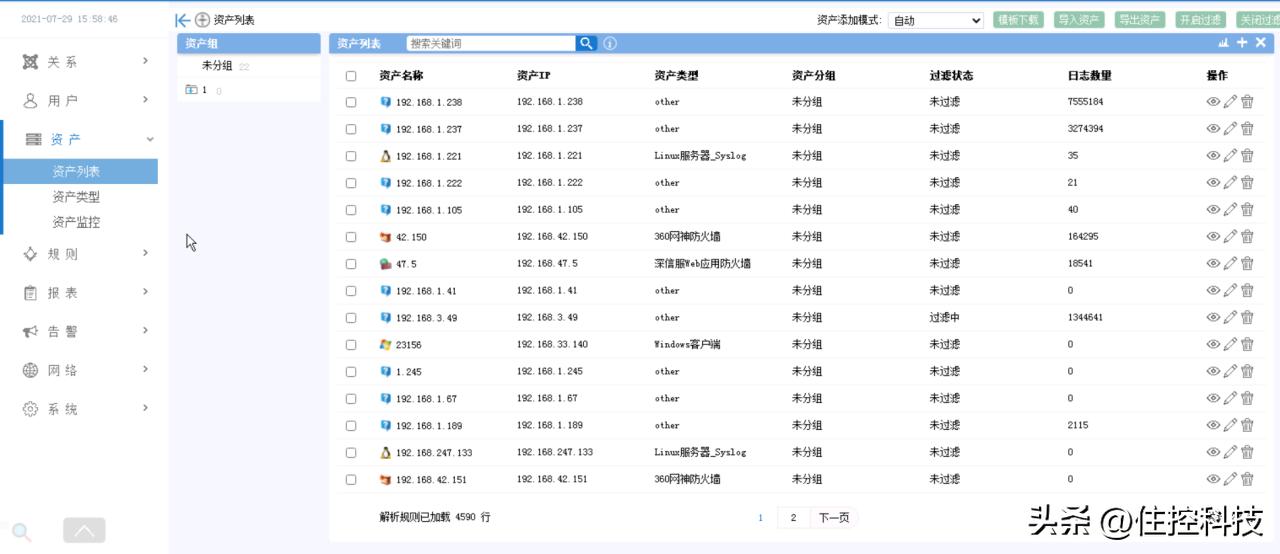Viewport: 1280px width, 554px height.
Task: Expand the 告警 sidebar menu
Action: [86, 331]
